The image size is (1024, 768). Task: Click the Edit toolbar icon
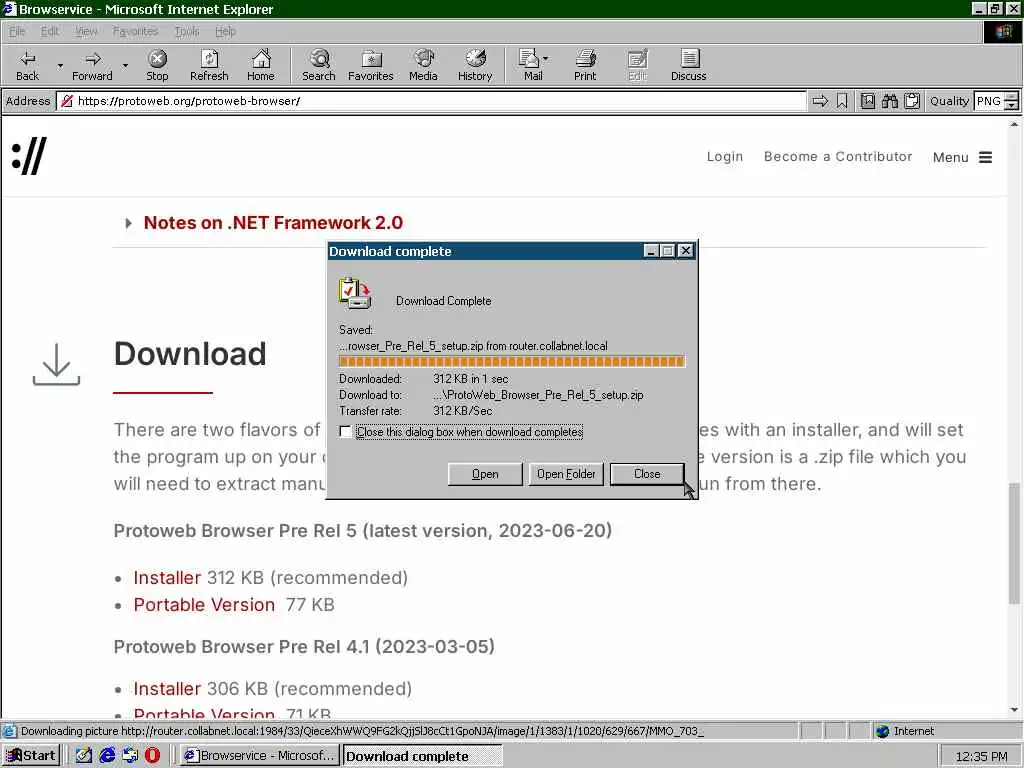[637, 65]
